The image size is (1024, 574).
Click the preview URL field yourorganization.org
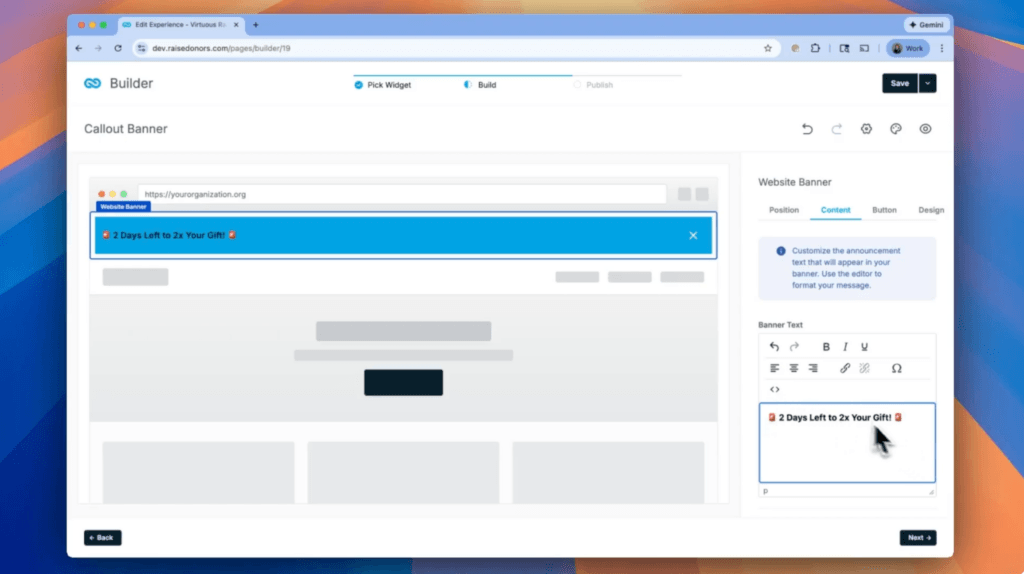point(402,195)
